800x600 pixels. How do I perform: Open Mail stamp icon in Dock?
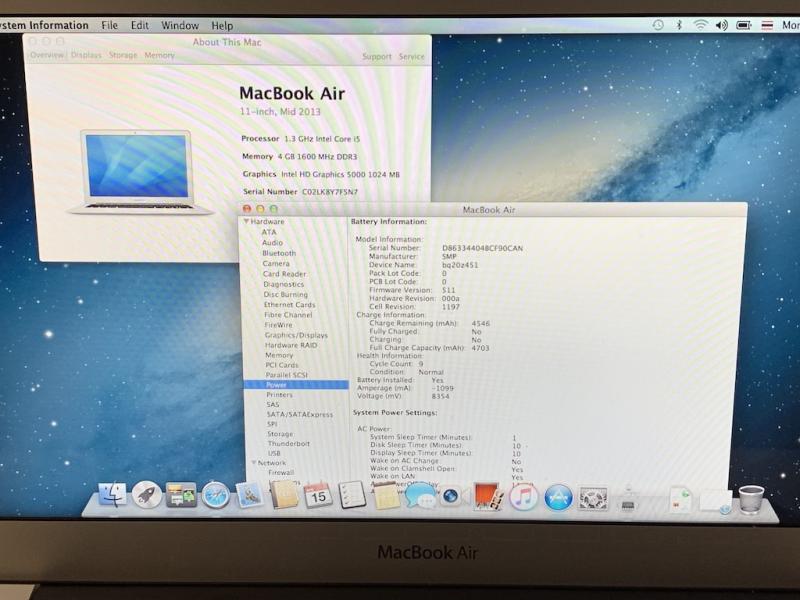coord(249,495)
